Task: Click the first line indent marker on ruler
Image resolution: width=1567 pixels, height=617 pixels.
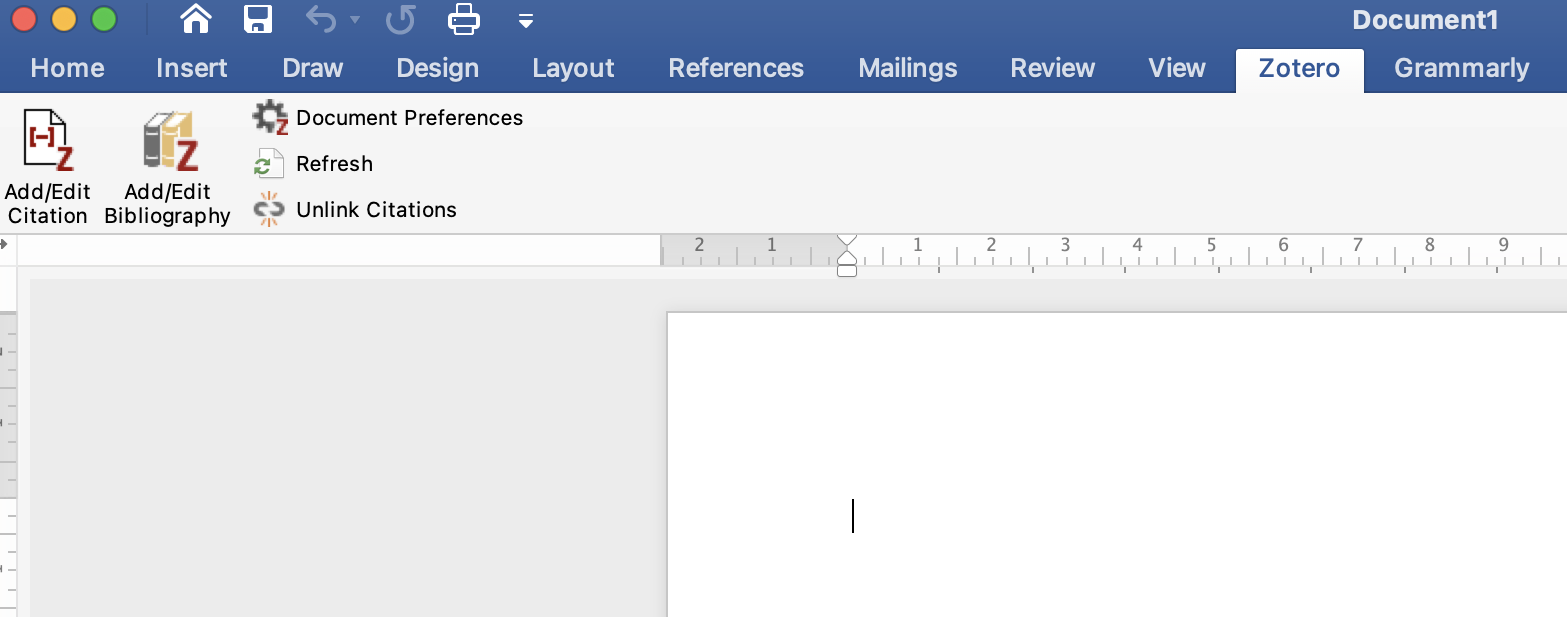Action: (x=847, y=242)
